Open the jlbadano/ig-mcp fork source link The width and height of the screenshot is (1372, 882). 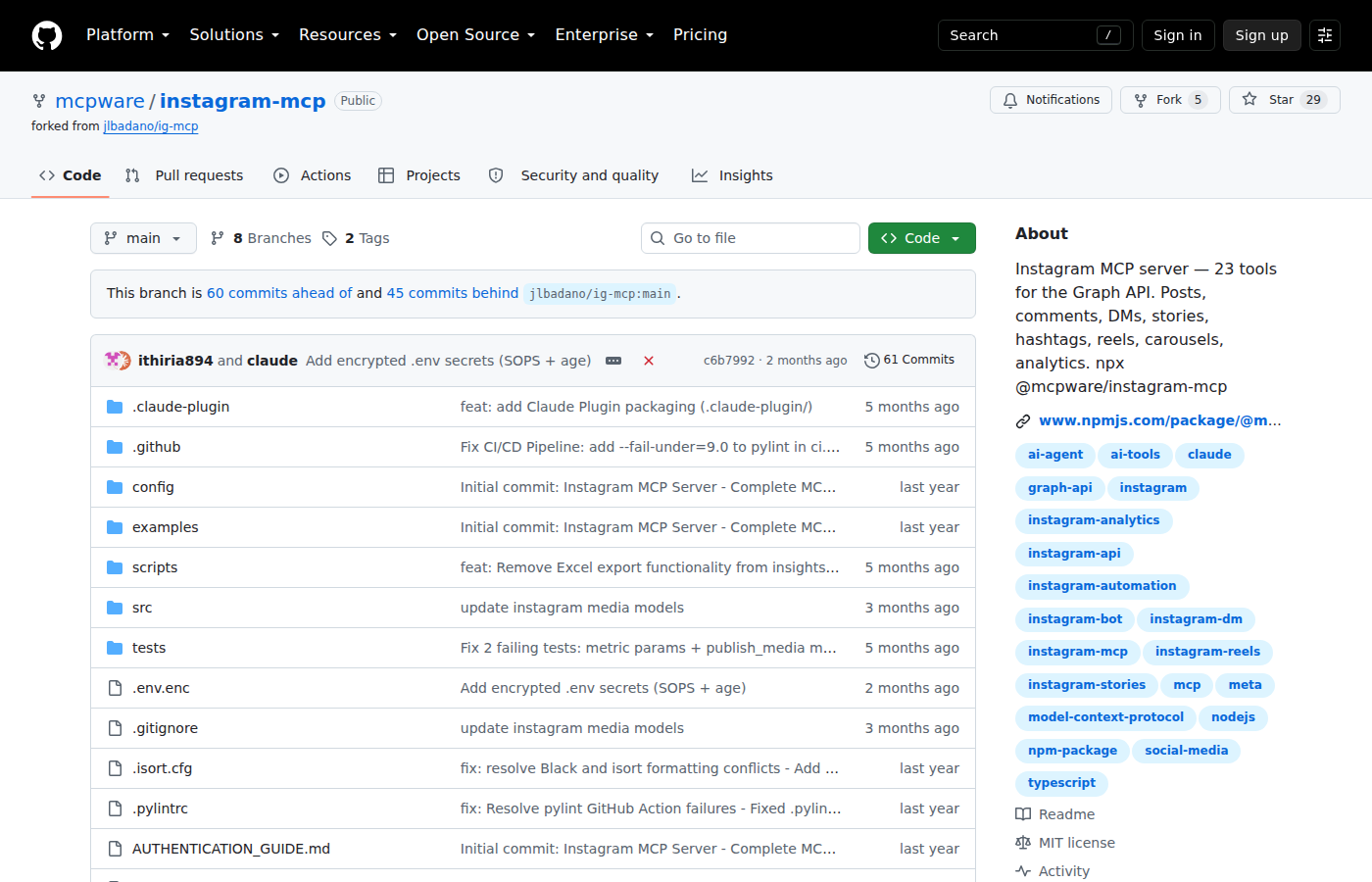pos(151,126)
